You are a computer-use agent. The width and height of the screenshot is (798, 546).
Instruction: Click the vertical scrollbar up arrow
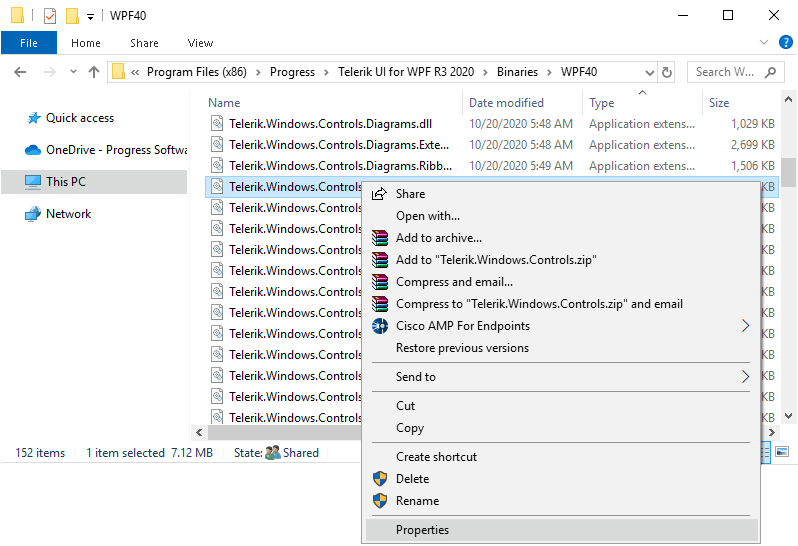click(788, 100)
